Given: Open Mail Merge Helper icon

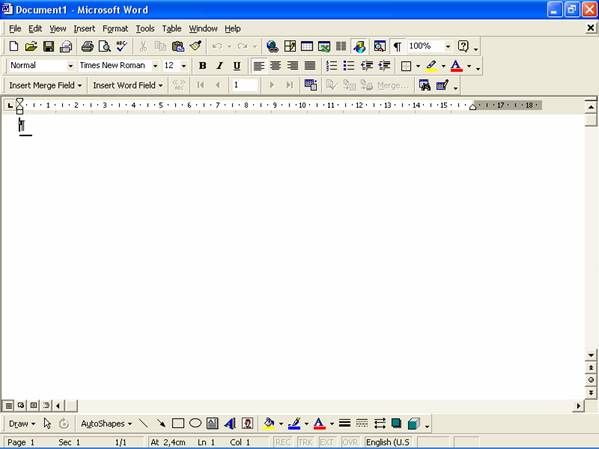Looking at the screenshot, I should (x=311, y=85).
